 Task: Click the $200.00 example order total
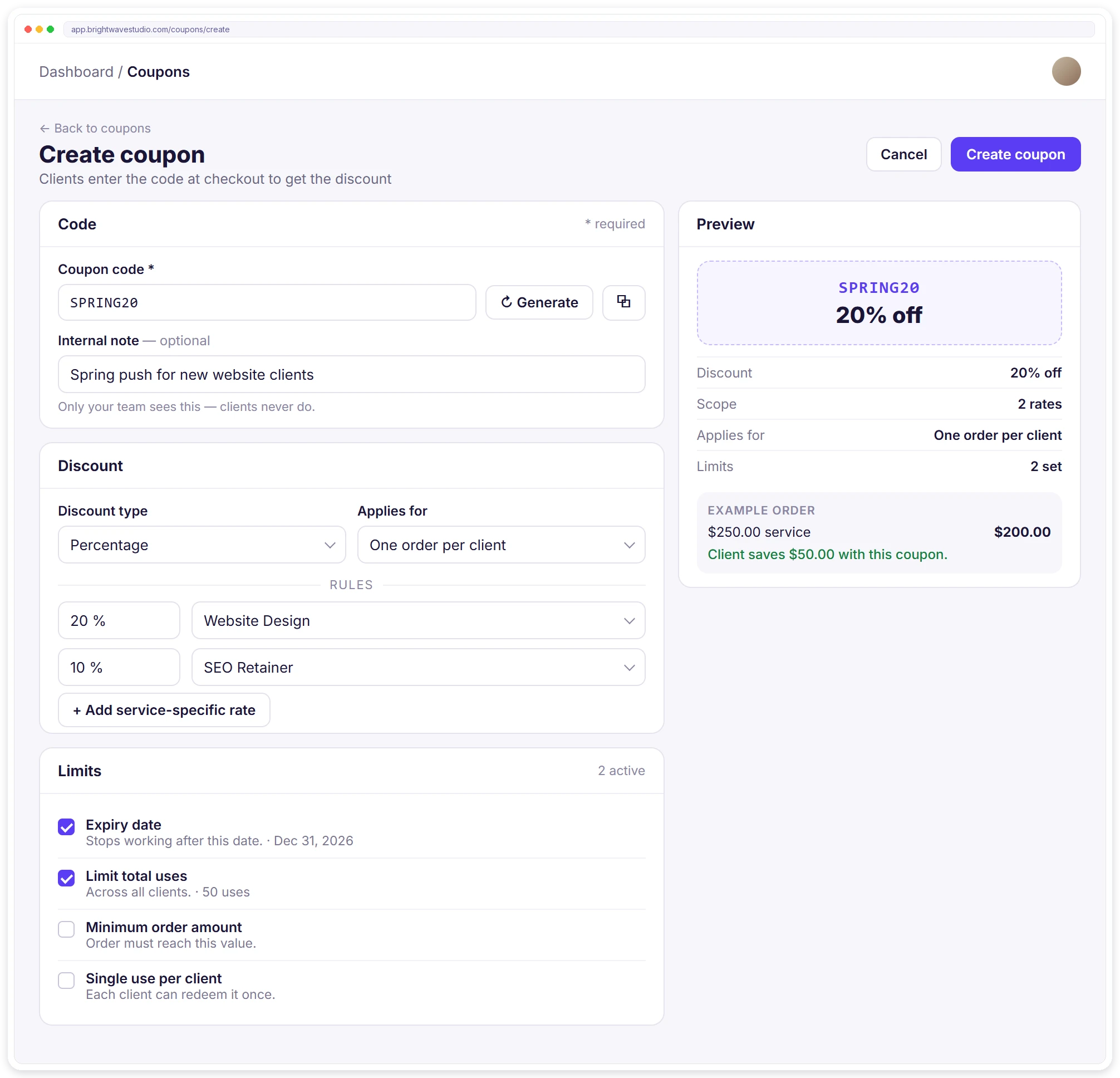tap(1021, 532)
